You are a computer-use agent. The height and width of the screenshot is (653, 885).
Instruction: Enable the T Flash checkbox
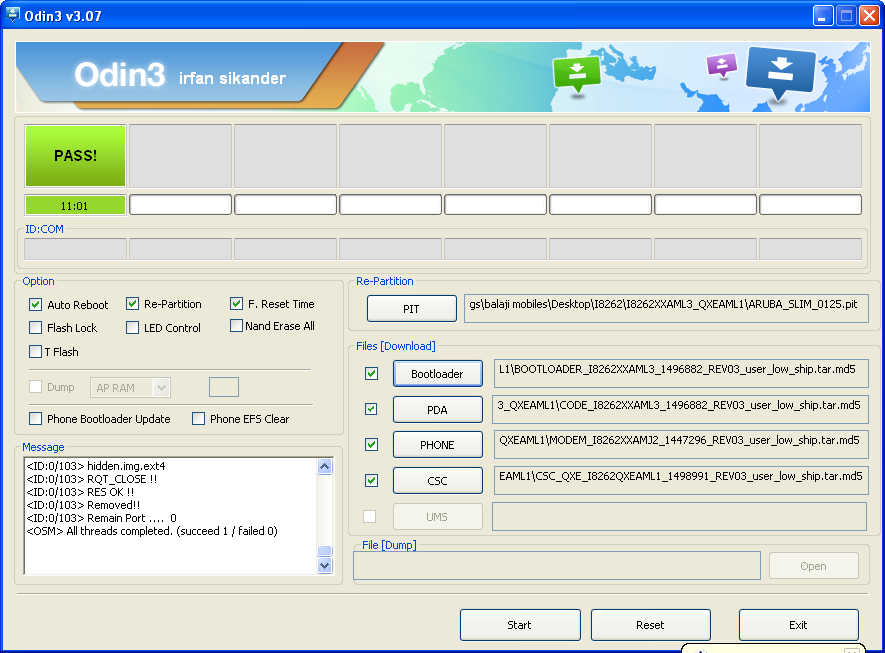pos(36,352)
